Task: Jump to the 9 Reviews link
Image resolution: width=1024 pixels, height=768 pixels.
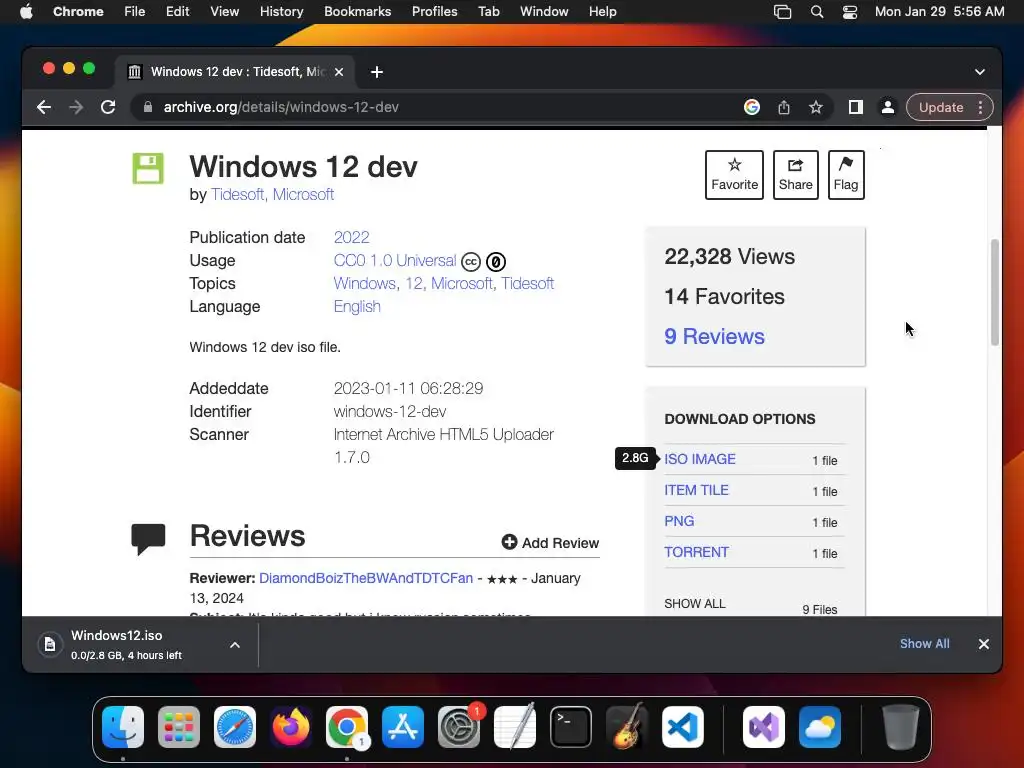Action: pos(714,336)
